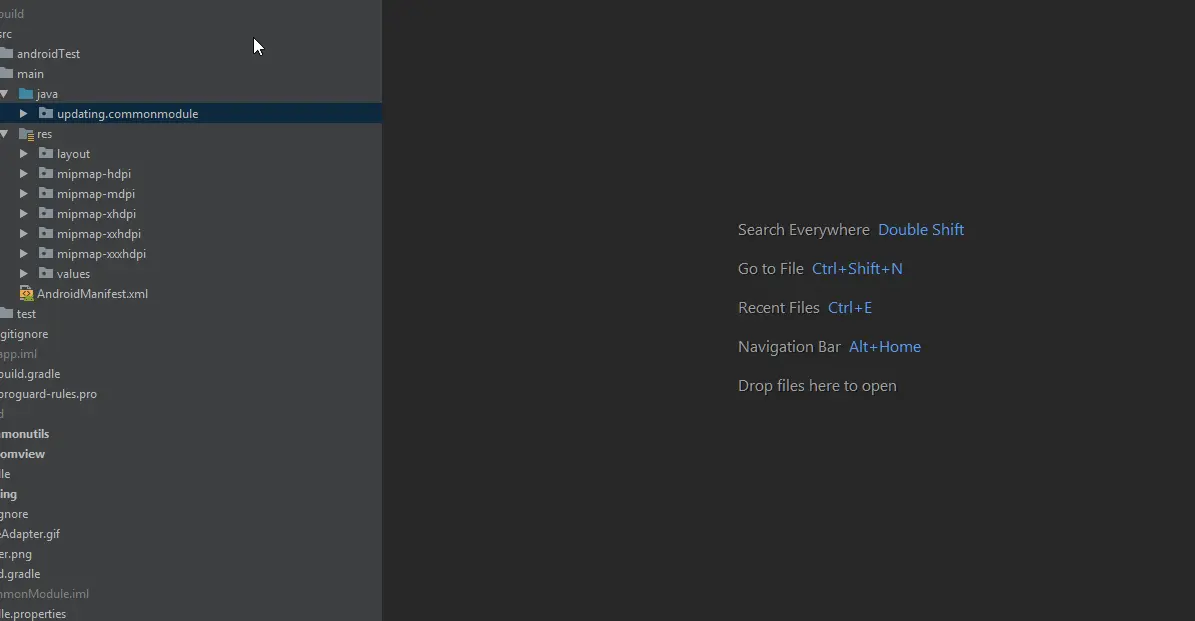Select the mipmap-mdpi folder

pyautogui.click(x=96, y=194)
